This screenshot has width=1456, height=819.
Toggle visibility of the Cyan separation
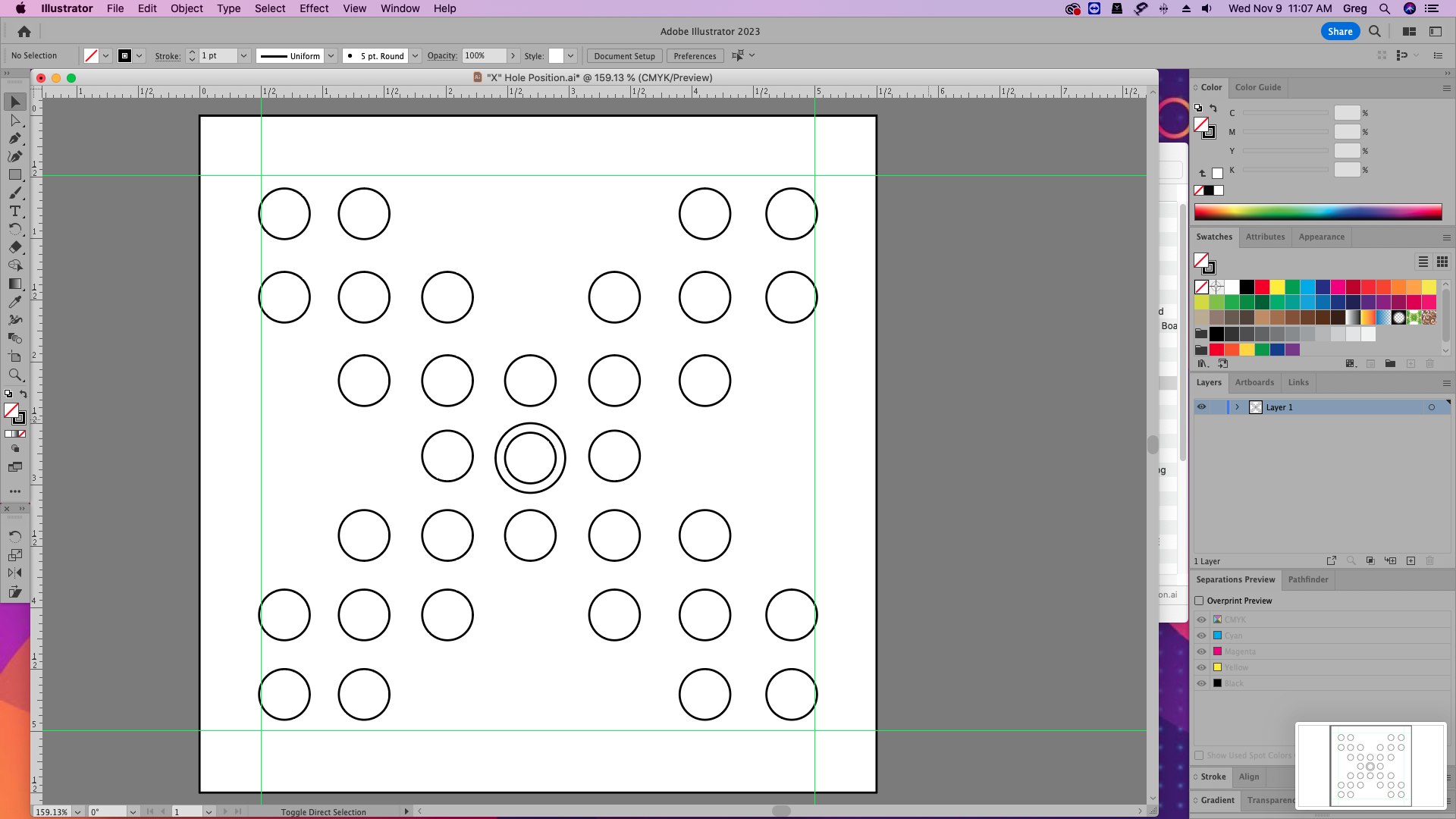click(x=1202, y=635)
